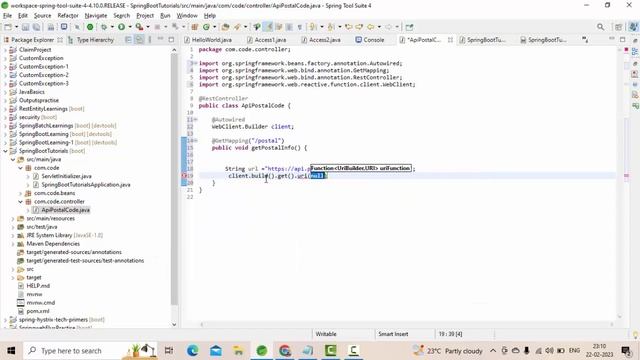Toggle Show Whitespace Characters
Image resolution: width=640 pixels, height=360 pixels.
click(x=300, y=27)
